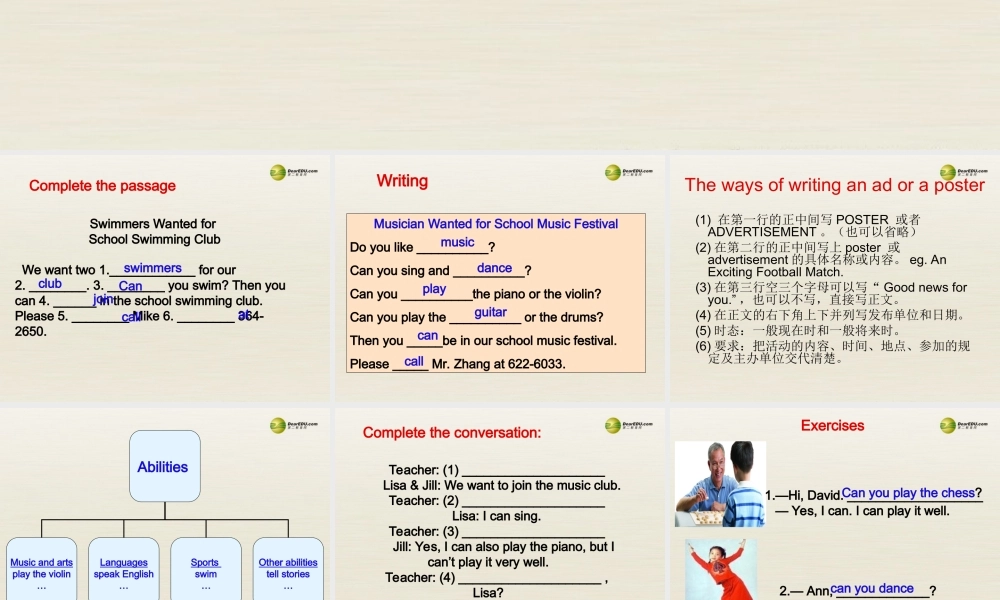
Task: Click DearEDU logo on the Abilities slide
Action: pyautogui.click(x=293, y=425)
